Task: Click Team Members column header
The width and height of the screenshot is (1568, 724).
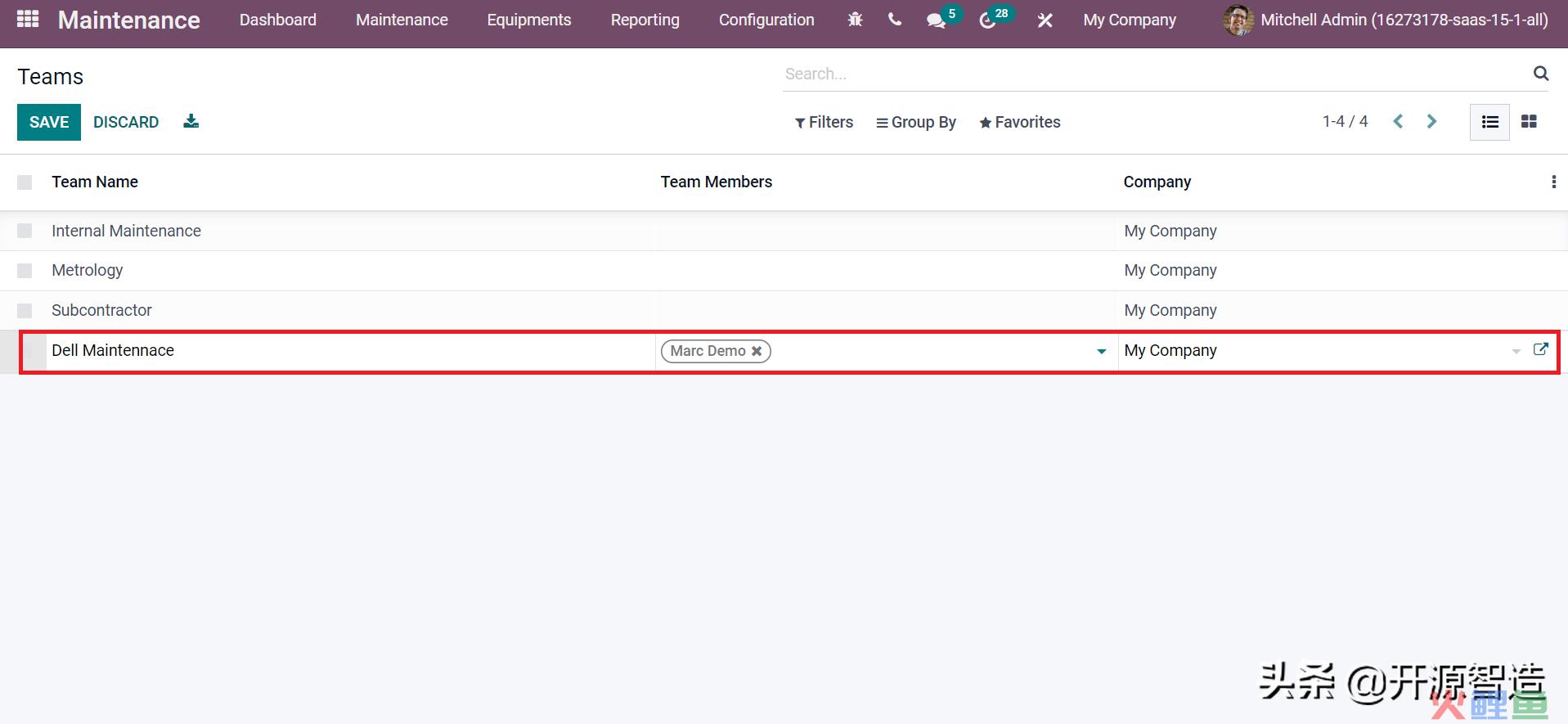Action: coord(717,182)
